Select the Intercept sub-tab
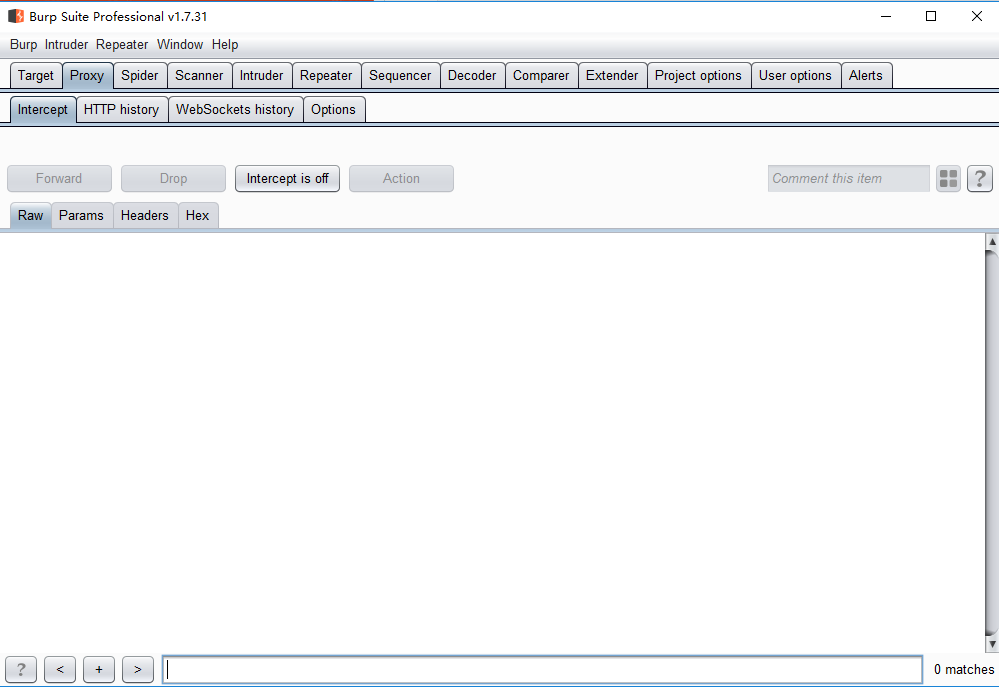Screen dimensions: 999x687 tap(43, 110)
